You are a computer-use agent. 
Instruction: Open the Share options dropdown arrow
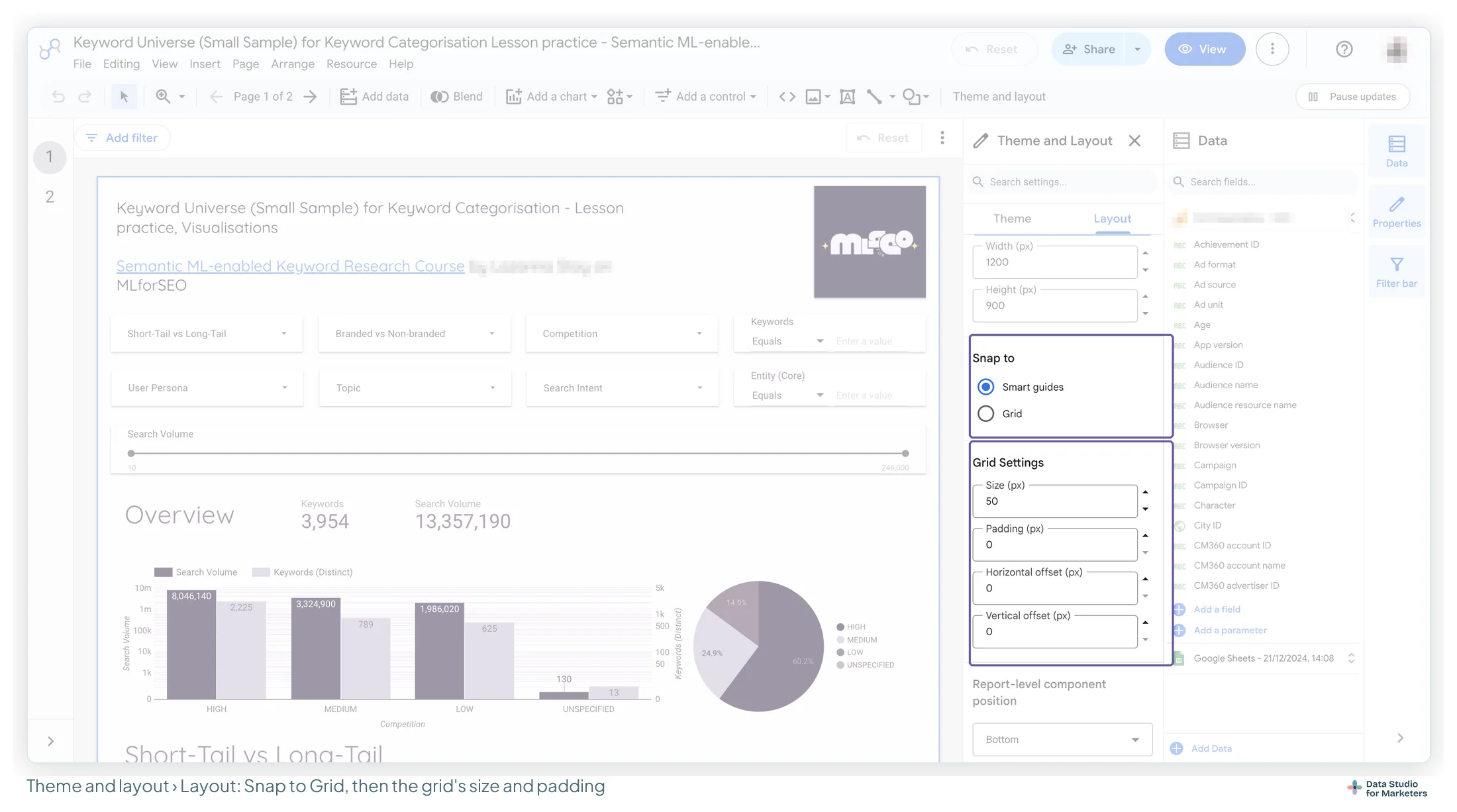pyautogui.click(x=1137, y=49)
